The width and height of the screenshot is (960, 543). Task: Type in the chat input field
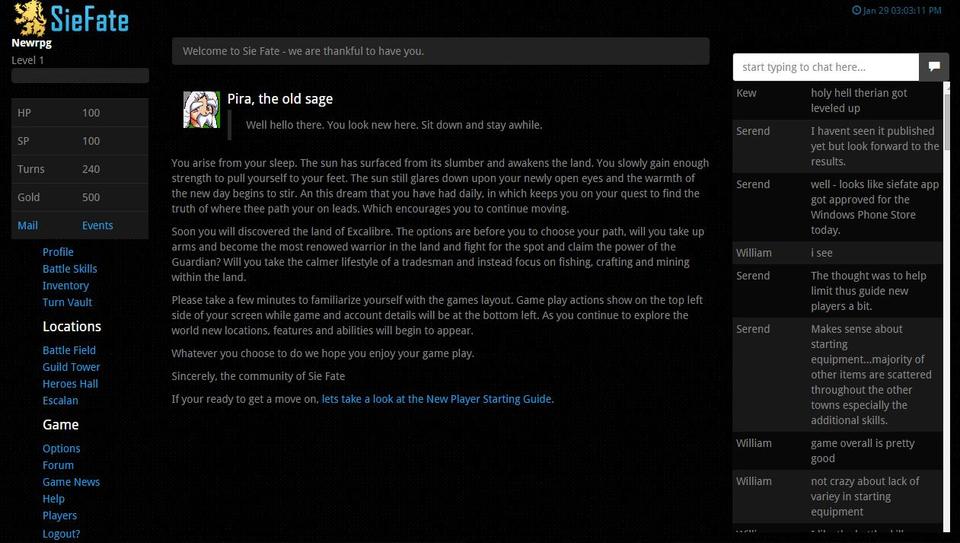tap(826, 67)
